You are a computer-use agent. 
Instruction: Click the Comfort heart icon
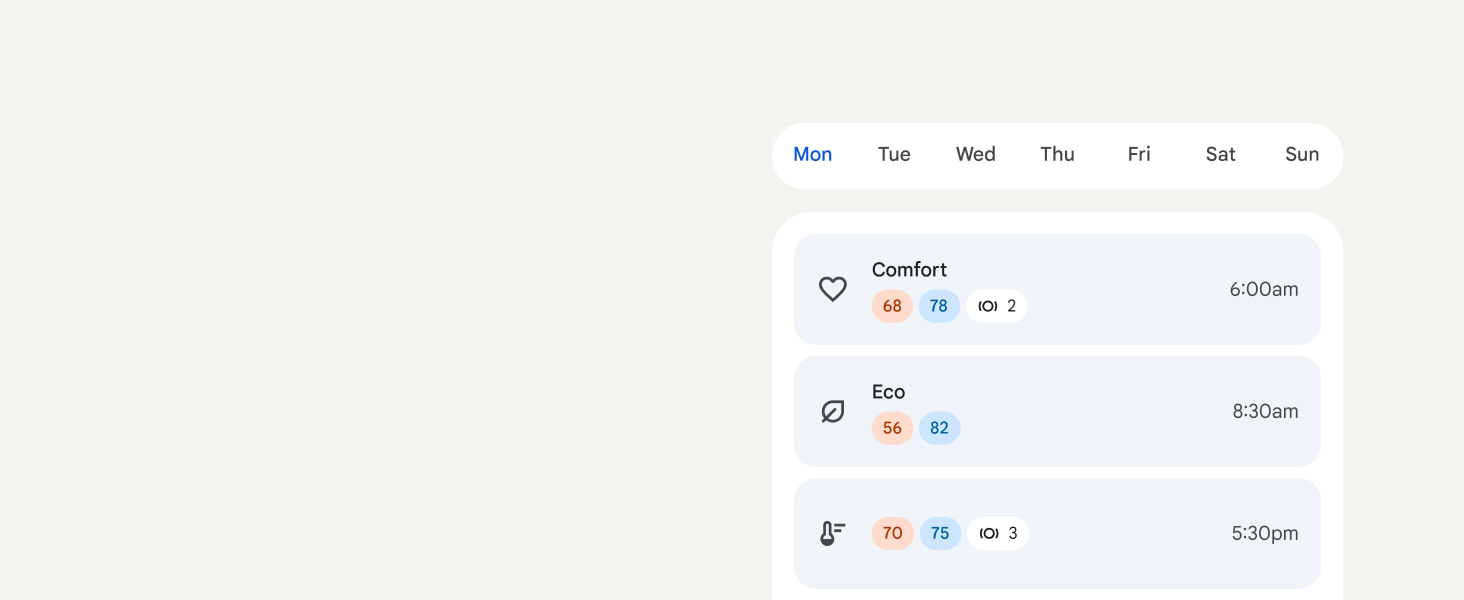coord(833,290)
